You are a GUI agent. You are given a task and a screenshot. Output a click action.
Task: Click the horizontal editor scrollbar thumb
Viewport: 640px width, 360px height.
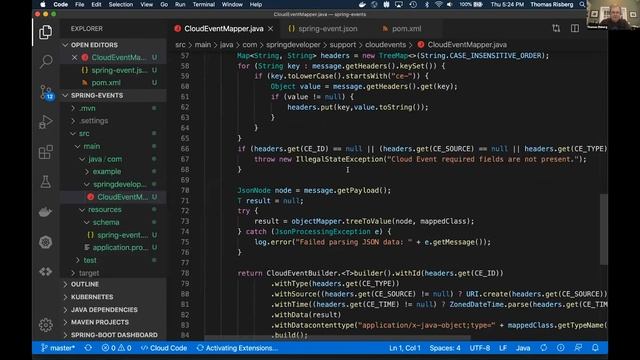click(x=337, y=338)
